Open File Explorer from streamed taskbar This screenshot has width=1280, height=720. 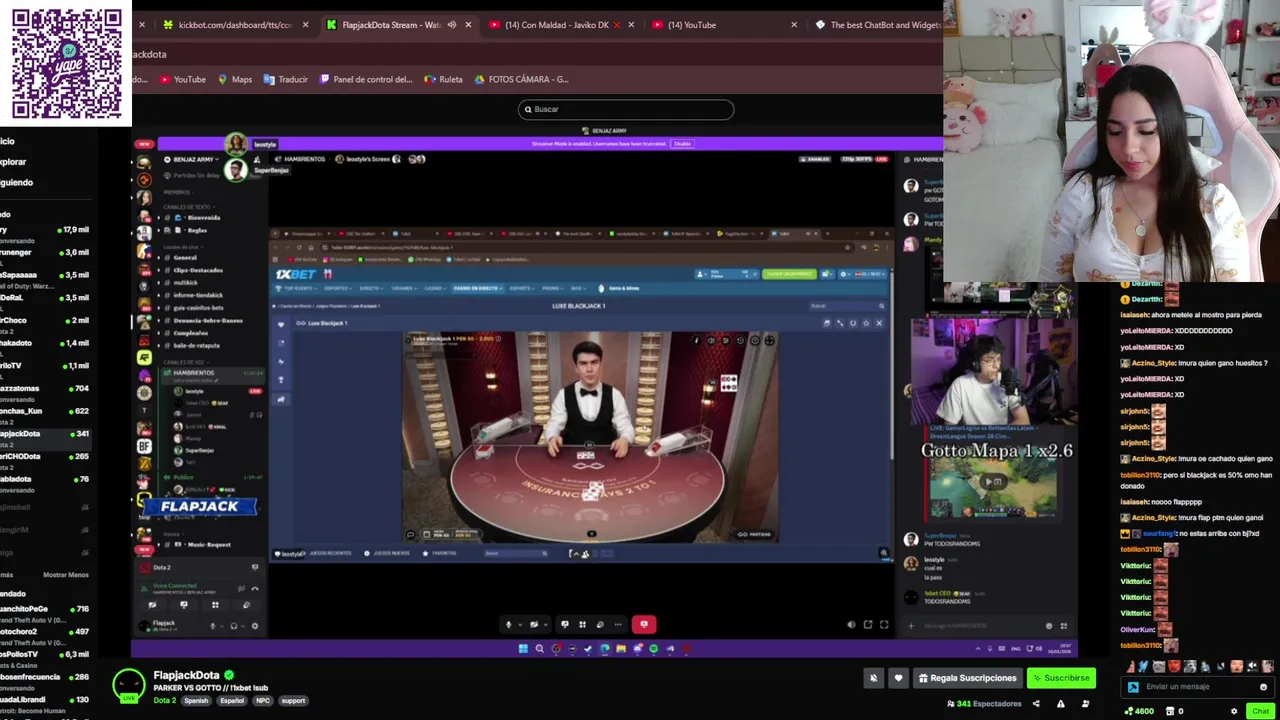[621, 649]
